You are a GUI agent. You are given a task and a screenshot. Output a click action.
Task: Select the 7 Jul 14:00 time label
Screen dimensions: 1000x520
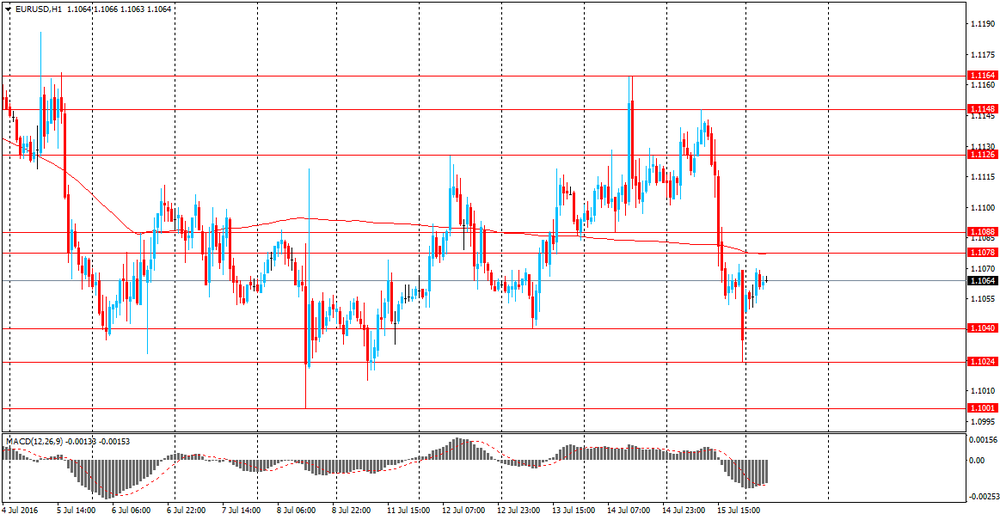[240, 510]
